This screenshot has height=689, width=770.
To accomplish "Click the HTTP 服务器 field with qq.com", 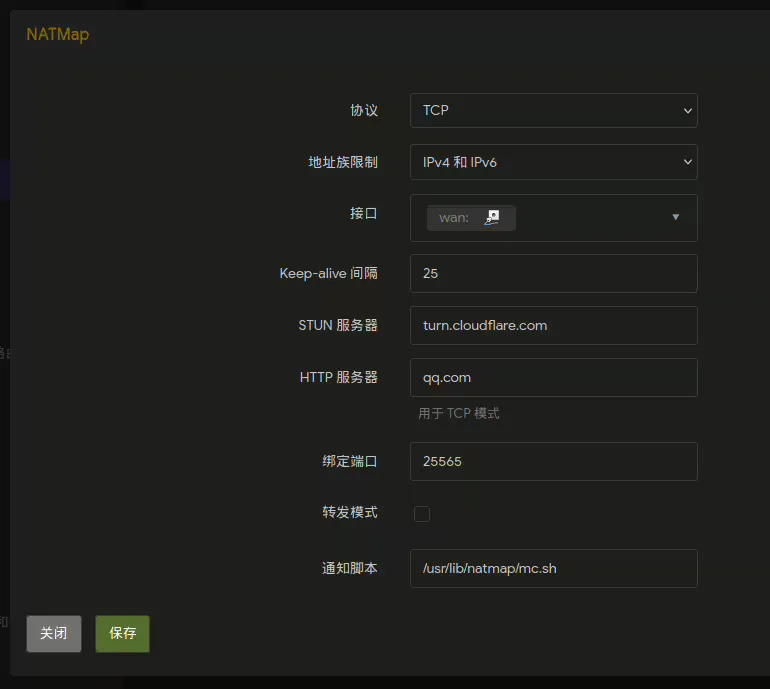I will coord(553,378).
